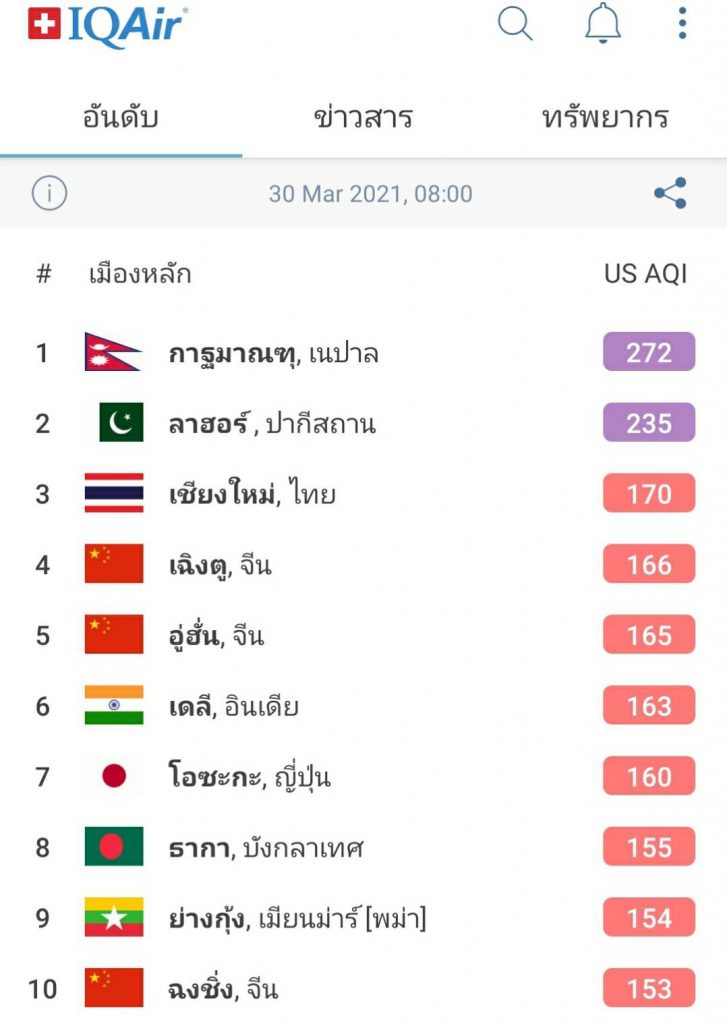Tap the Myanmar flag icon
Viewport: 727px width, 1024px height.
114,918
